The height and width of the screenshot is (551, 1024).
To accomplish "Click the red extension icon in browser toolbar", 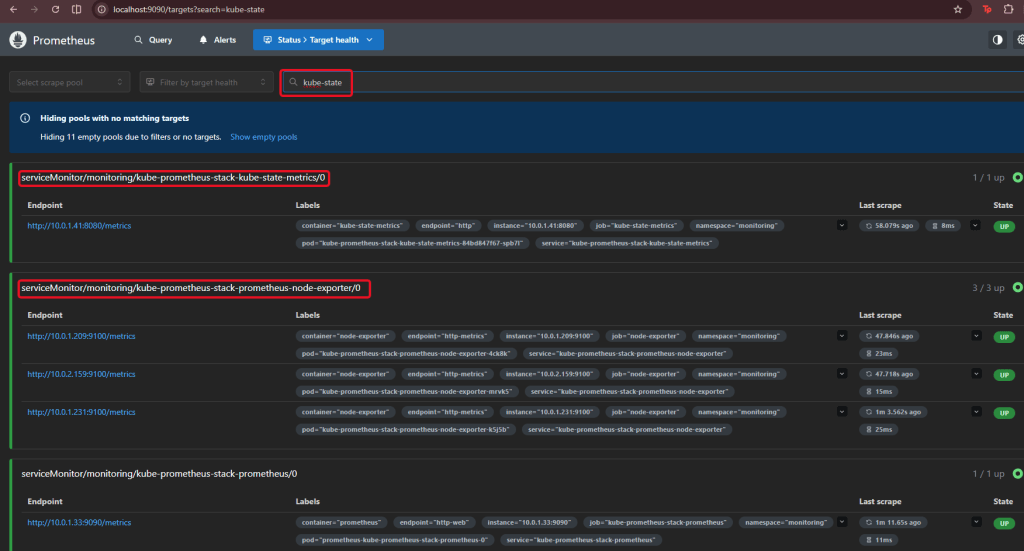I will click(x=987, y=9).
